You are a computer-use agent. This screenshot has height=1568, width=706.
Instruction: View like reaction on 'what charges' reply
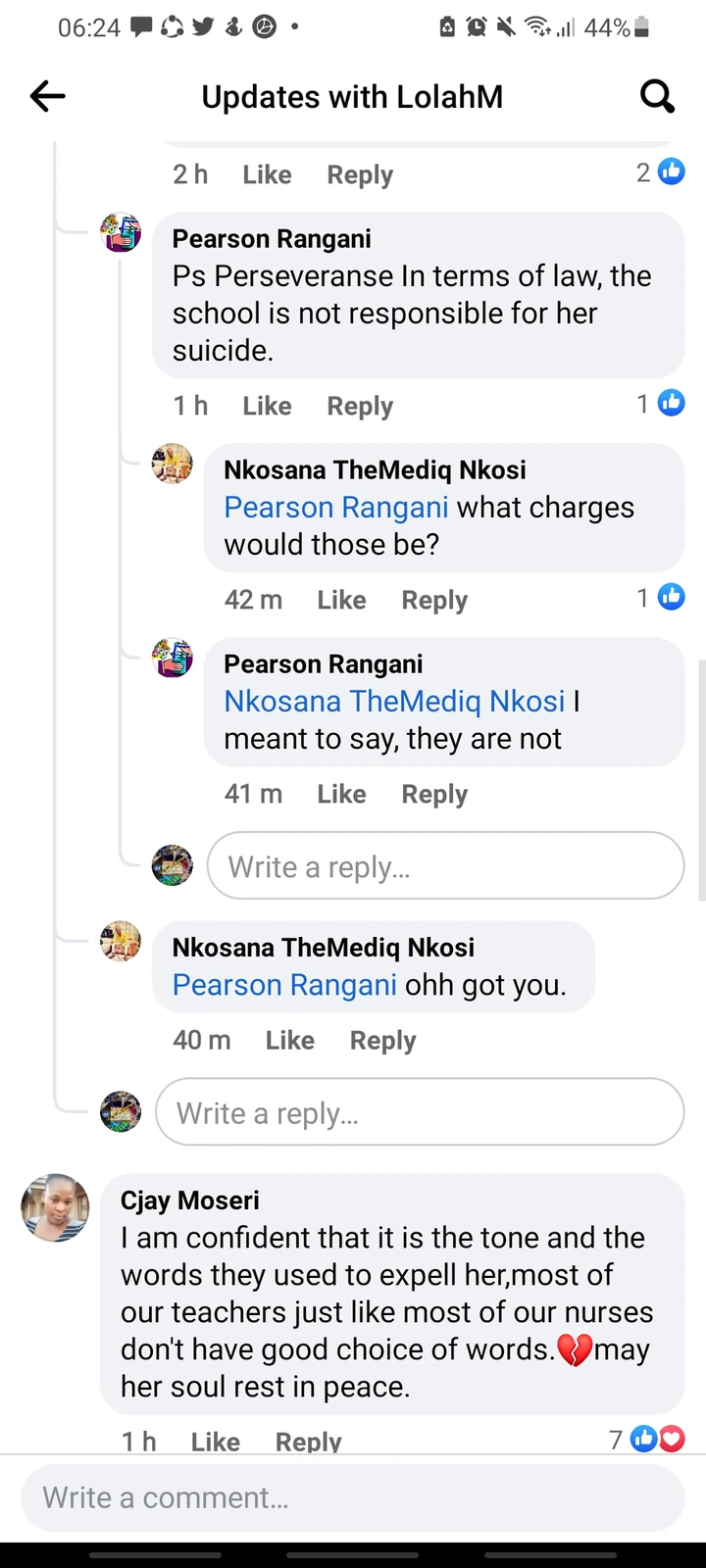tap(671, 597)
